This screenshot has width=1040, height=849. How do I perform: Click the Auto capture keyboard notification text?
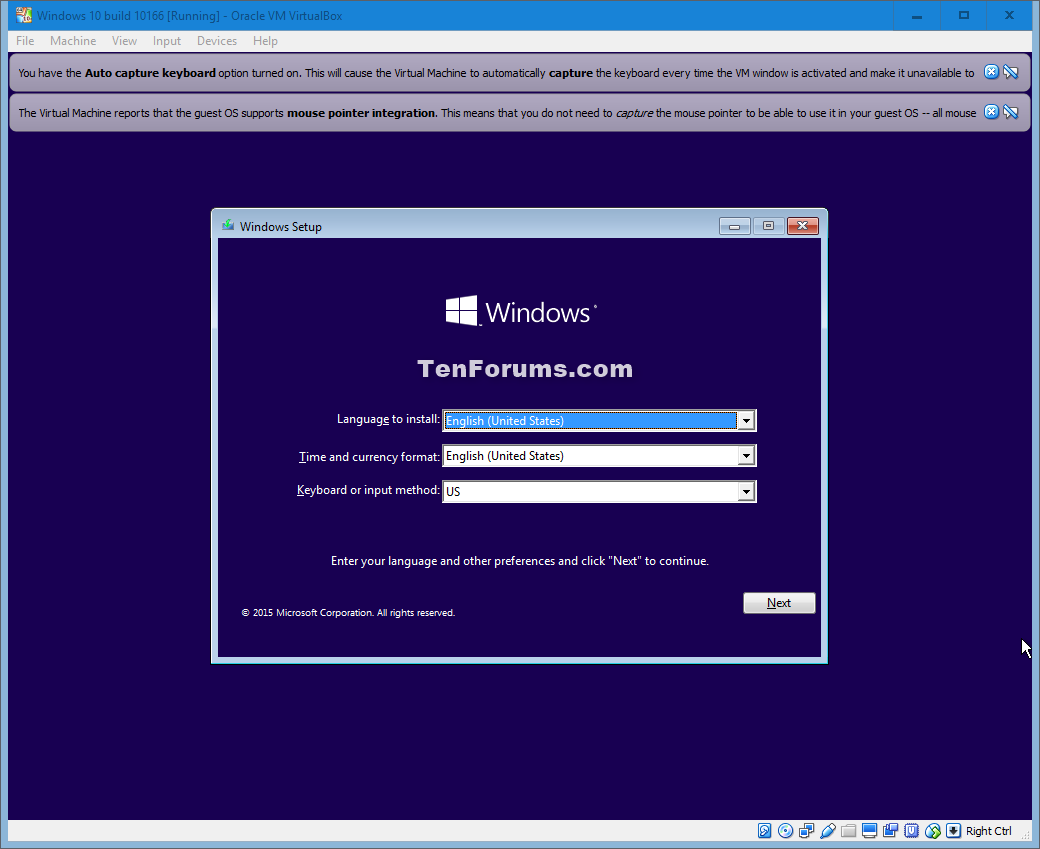496,73
